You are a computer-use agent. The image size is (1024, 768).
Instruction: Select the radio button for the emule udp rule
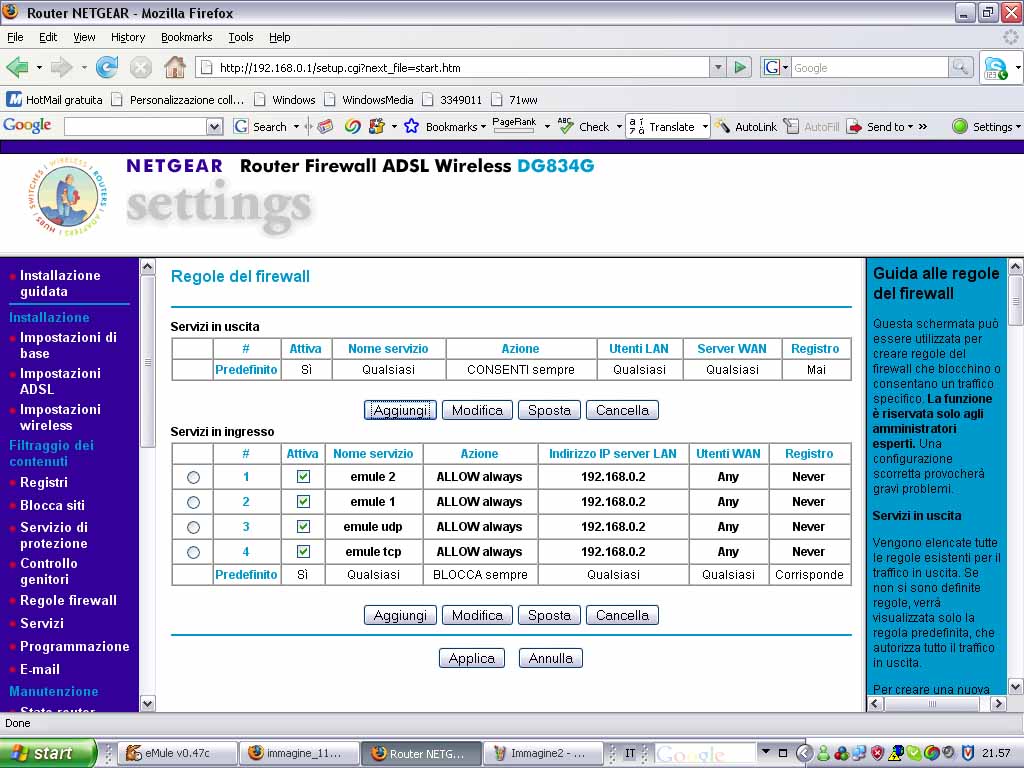193,527
